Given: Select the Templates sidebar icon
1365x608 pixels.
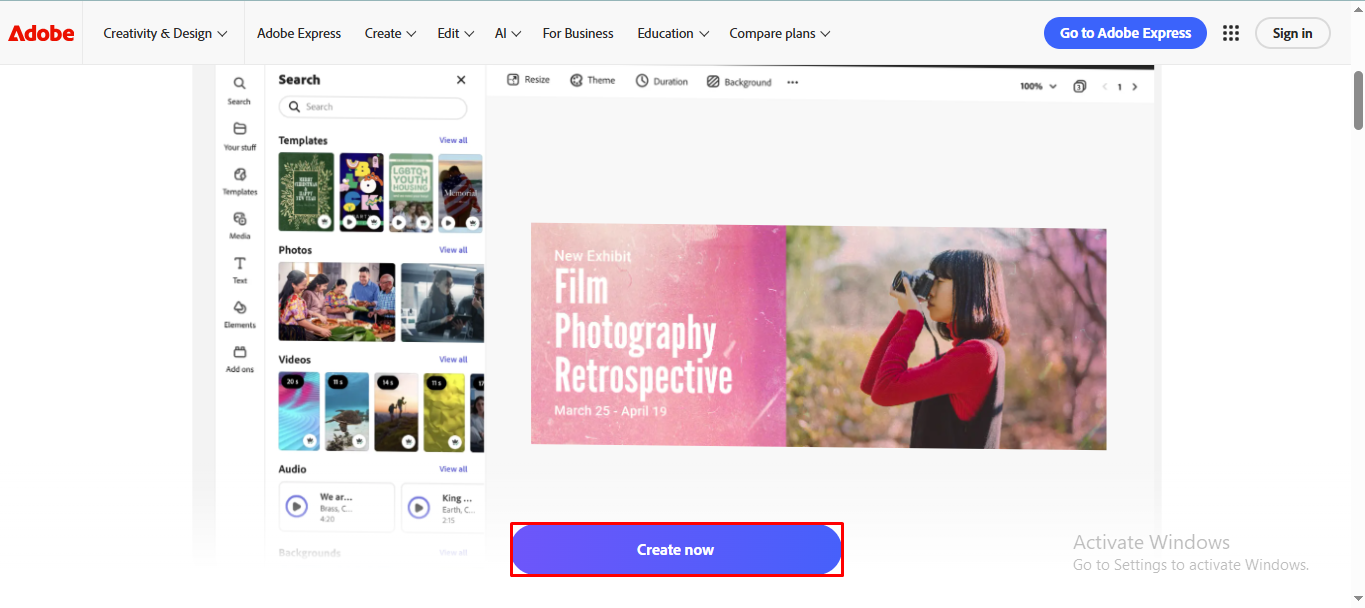Looking at the screenshot, I should coord(239,174).
